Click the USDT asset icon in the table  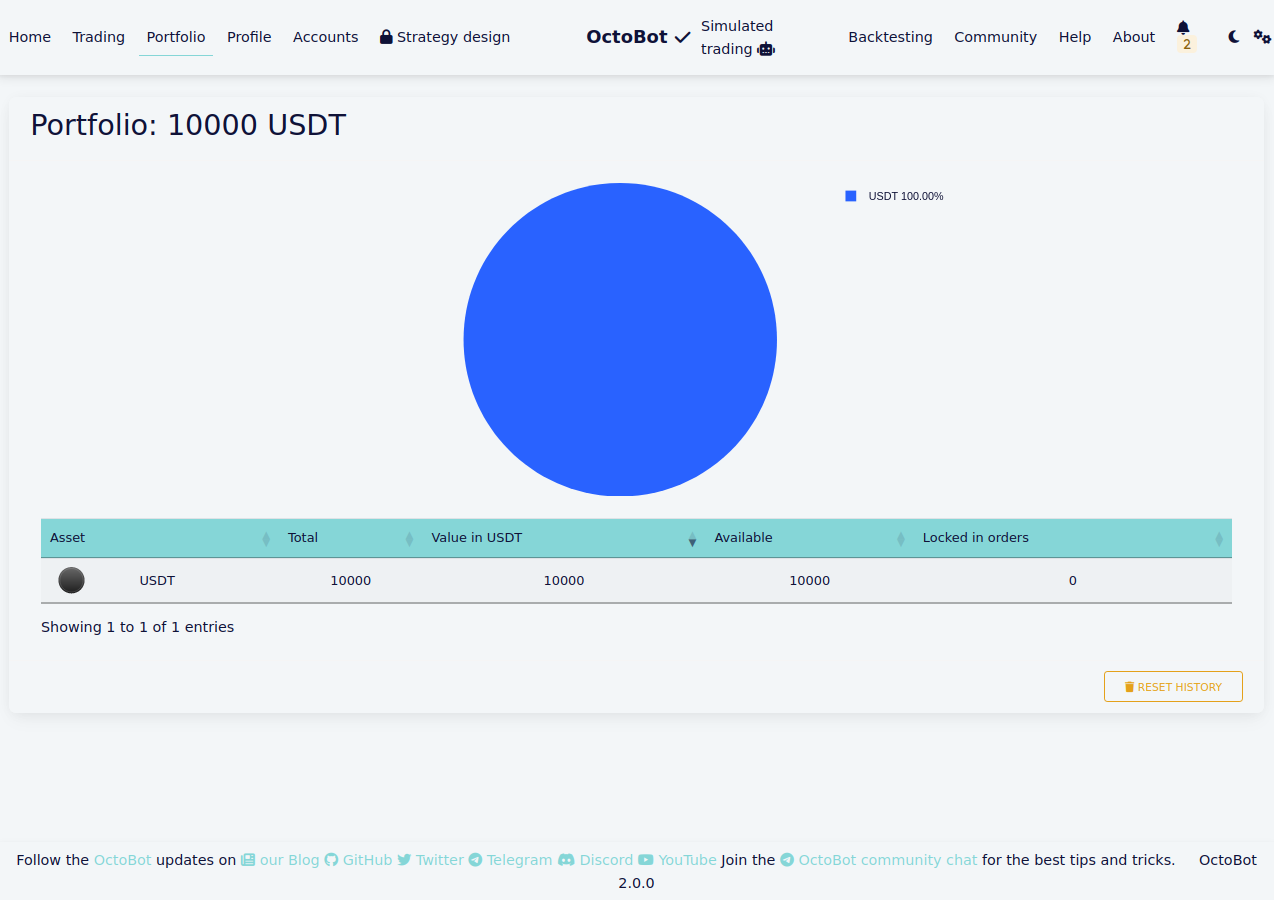click(x=71, y=580)
